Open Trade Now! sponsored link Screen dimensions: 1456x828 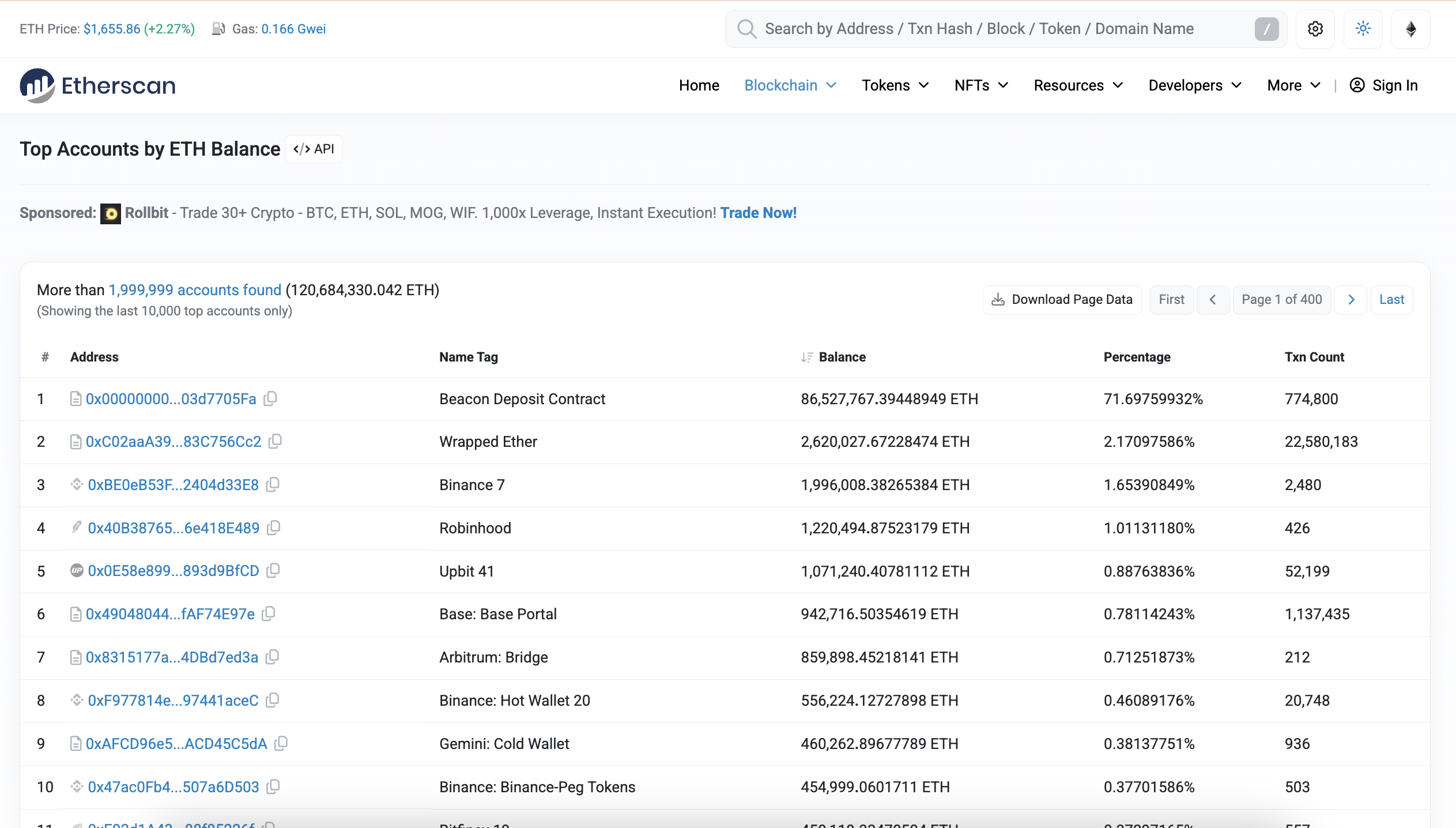tap(759, 213)
